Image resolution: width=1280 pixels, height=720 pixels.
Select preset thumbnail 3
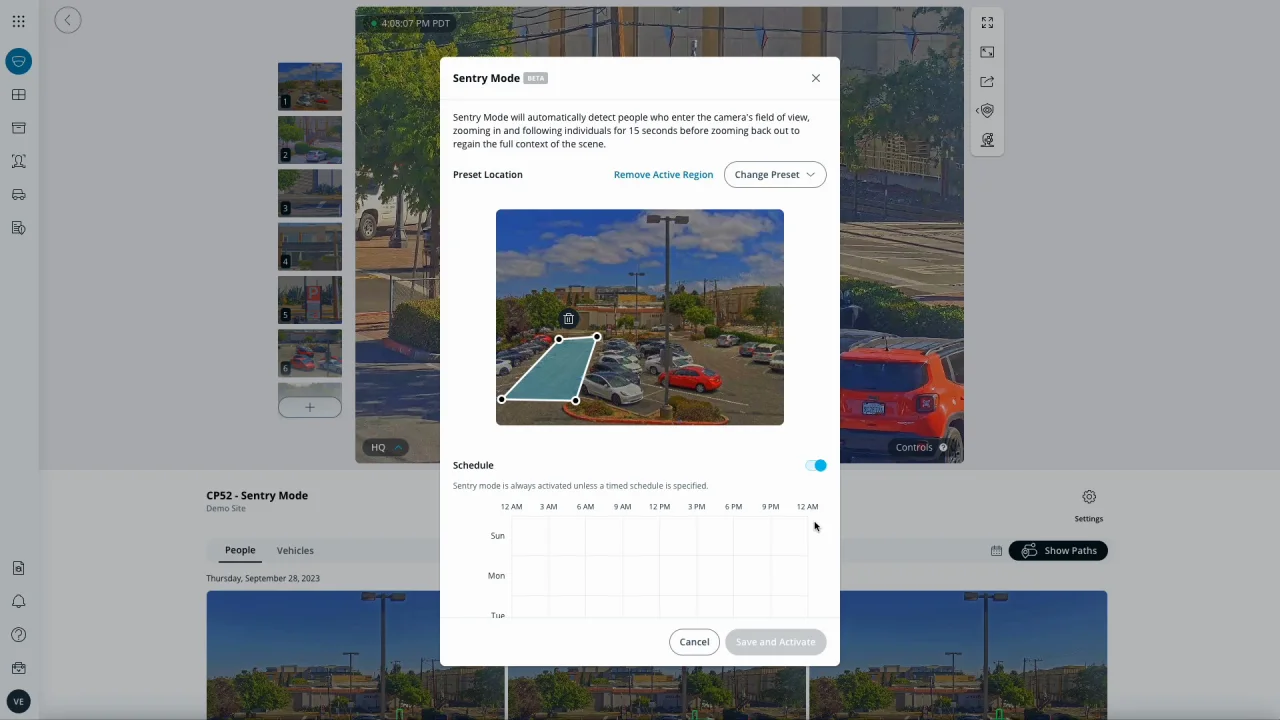(310, 193)
